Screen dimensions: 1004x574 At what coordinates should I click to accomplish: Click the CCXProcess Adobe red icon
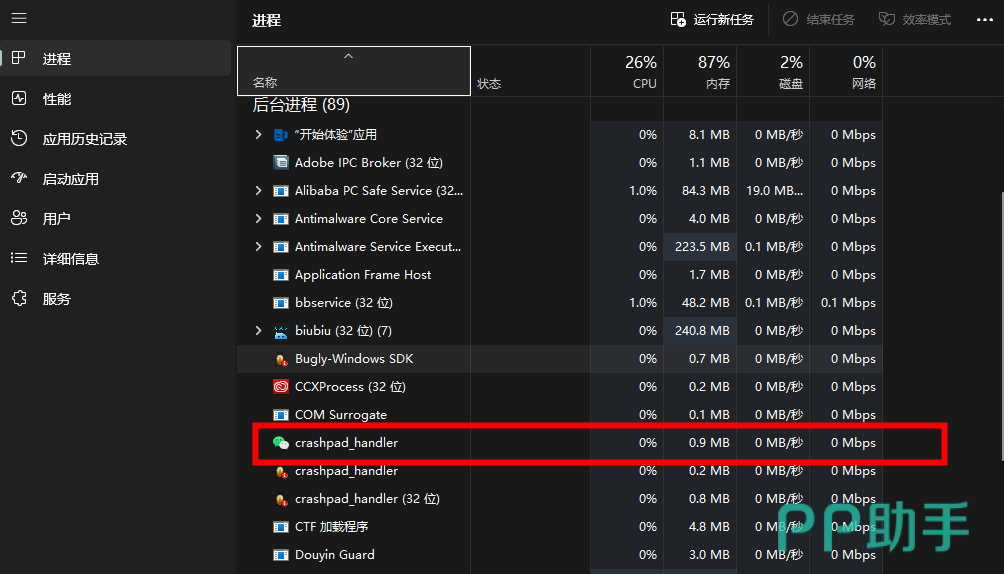click(x=280, y=387)
